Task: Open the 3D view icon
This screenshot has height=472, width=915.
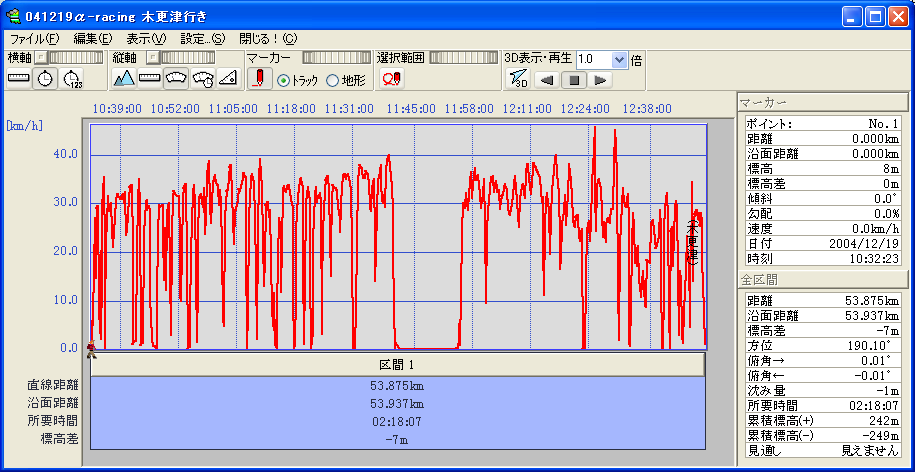Action: point(517,78)
